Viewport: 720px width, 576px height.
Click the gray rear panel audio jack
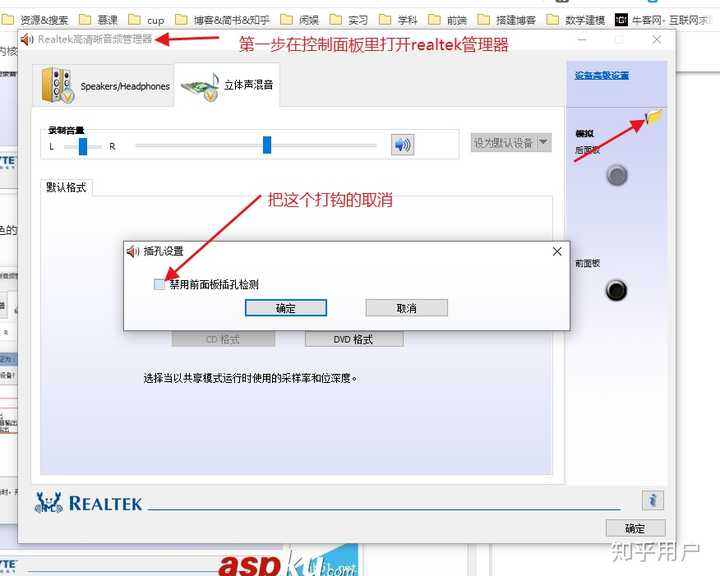(x=617, y=176)
